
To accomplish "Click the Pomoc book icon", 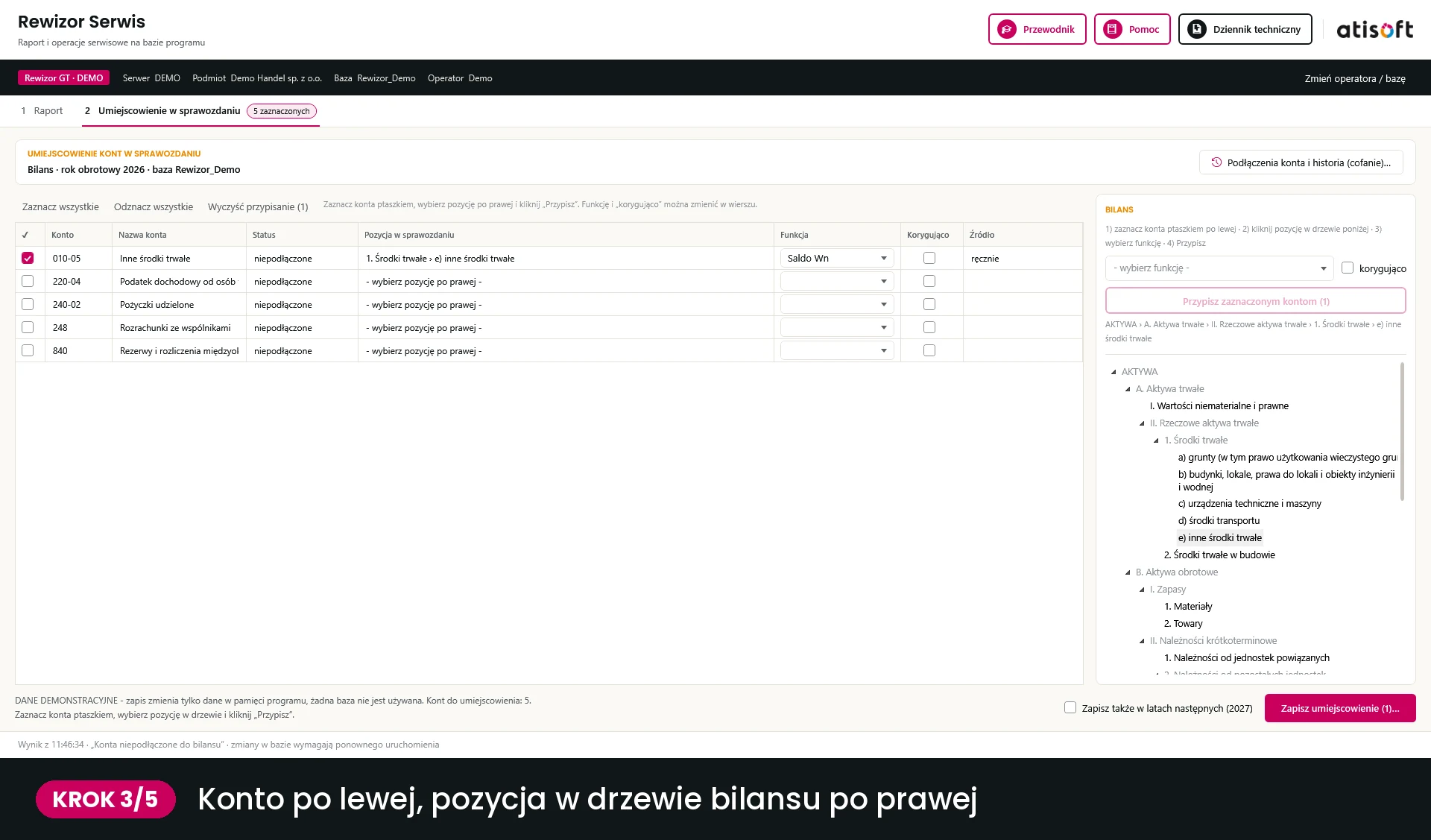I will pos(1113,29).
